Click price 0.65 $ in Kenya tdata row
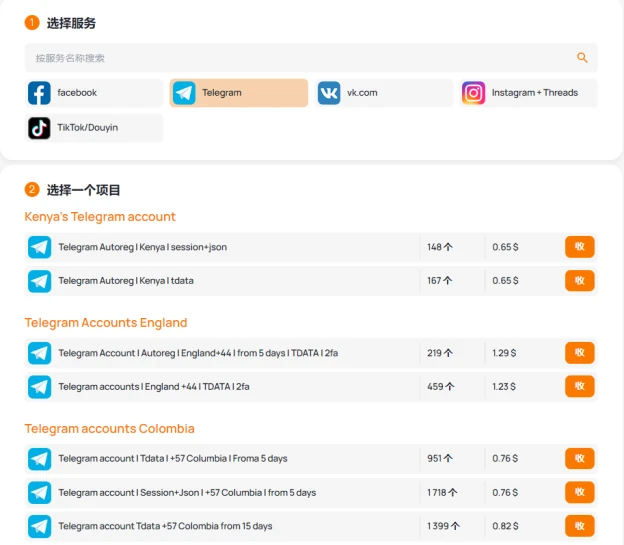 click(x=505, y=281)
